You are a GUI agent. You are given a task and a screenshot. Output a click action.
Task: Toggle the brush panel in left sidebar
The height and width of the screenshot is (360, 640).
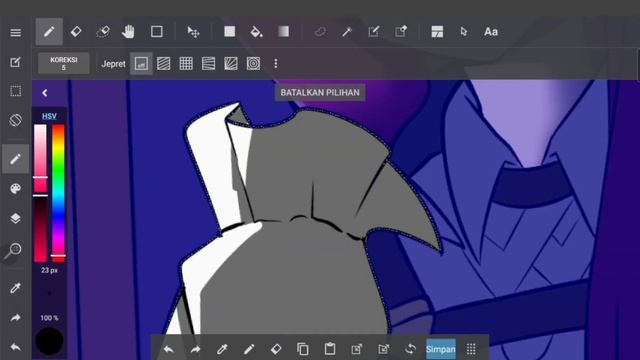[x=16, y=159]
